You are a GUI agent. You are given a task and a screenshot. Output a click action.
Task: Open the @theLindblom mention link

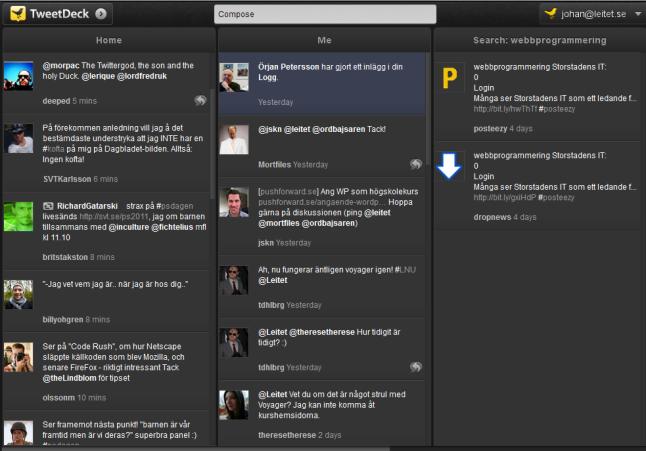(x=69, y=378)
